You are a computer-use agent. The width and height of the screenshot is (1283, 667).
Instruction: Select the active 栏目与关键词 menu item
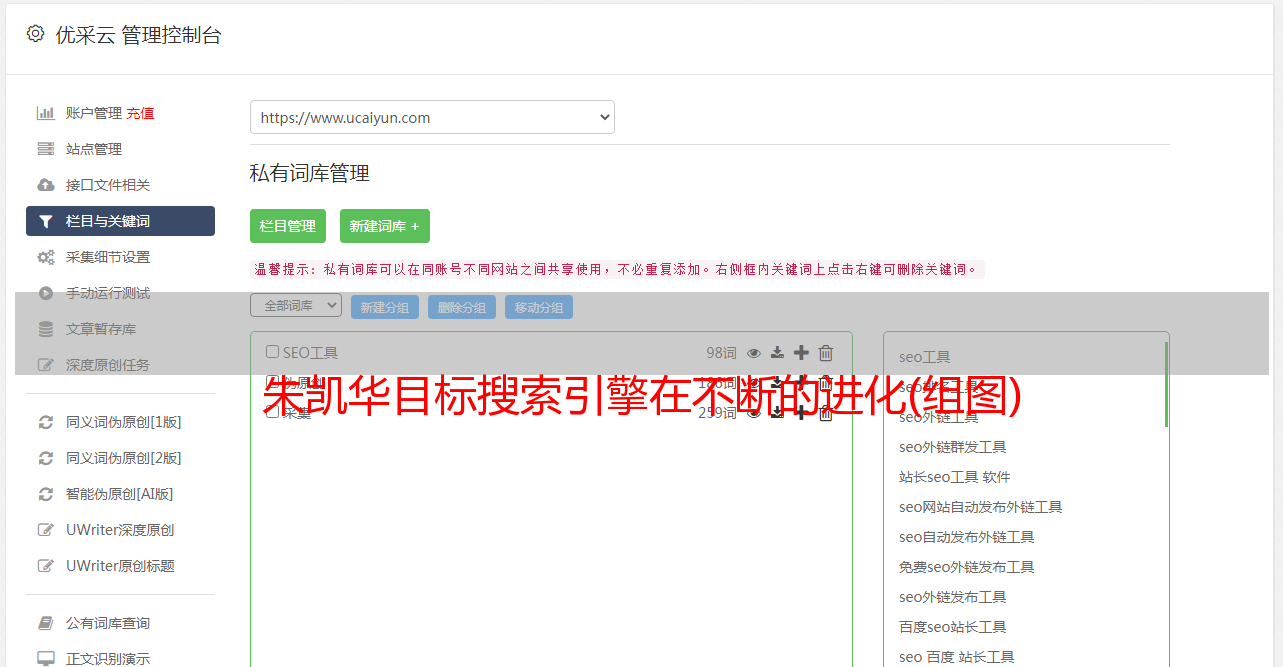coord(120,221)
